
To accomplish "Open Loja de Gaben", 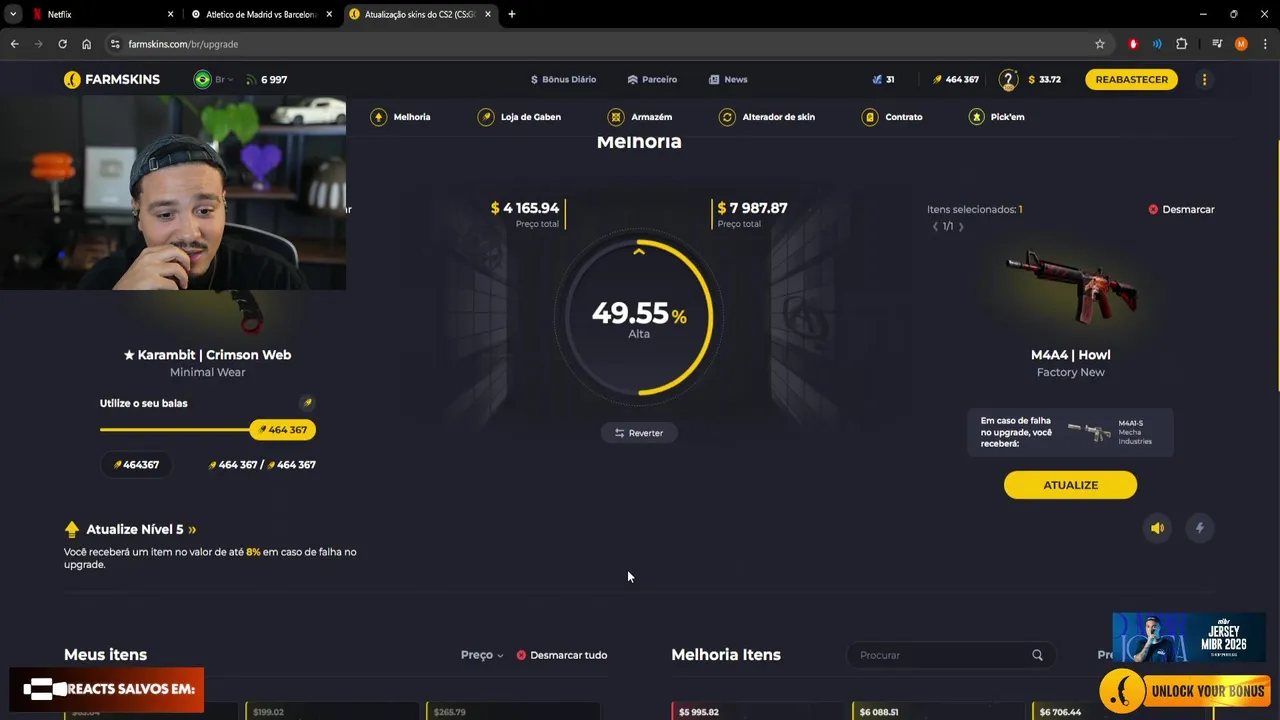I will (519, 117).
